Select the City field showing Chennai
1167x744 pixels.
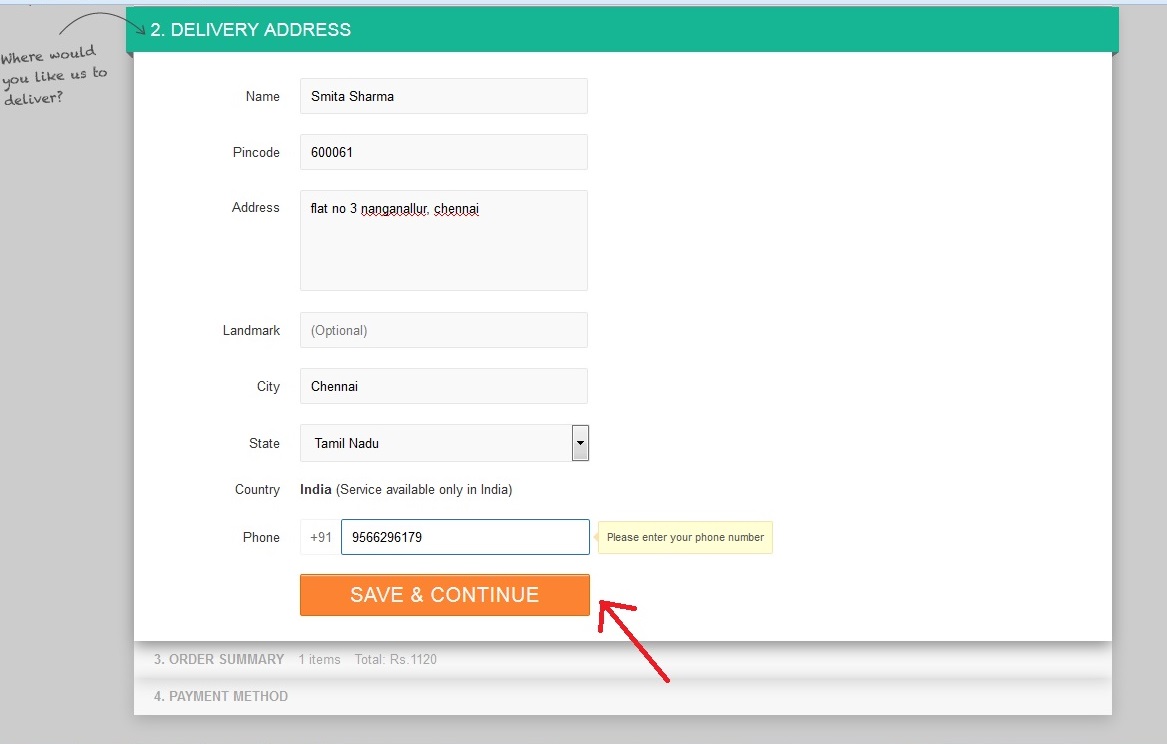point(443,386)
